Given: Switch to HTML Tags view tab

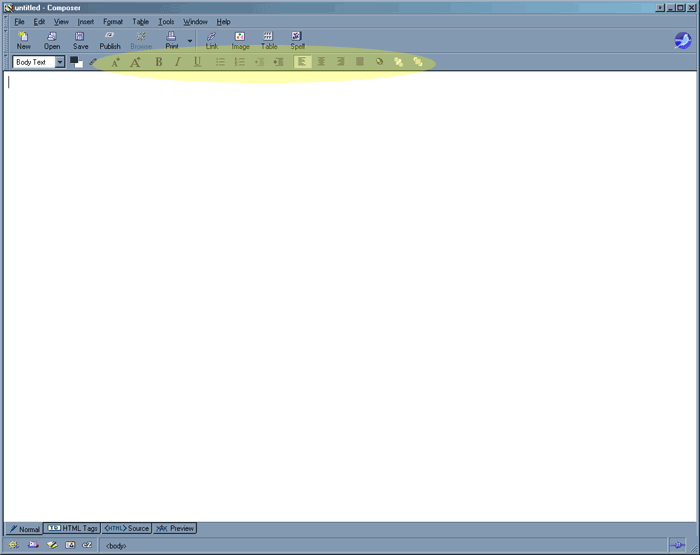Looking at the screenshot, I should pyautogui.click(x=72, y=528).
